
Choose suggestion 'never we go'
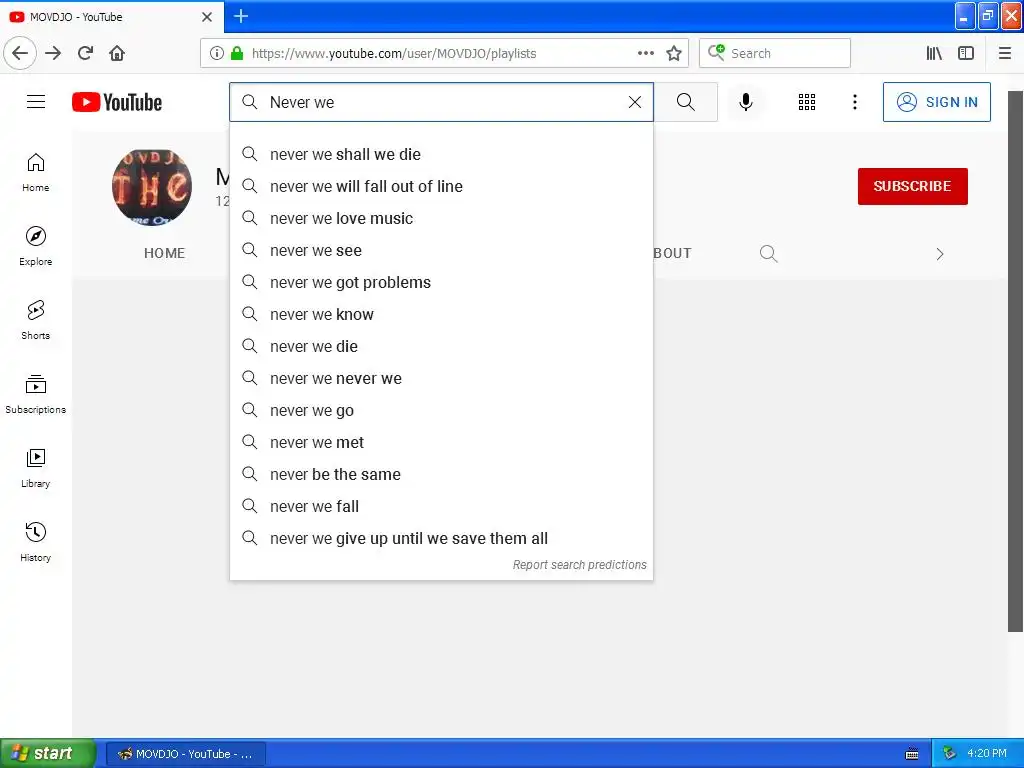(x=441, y=410)
